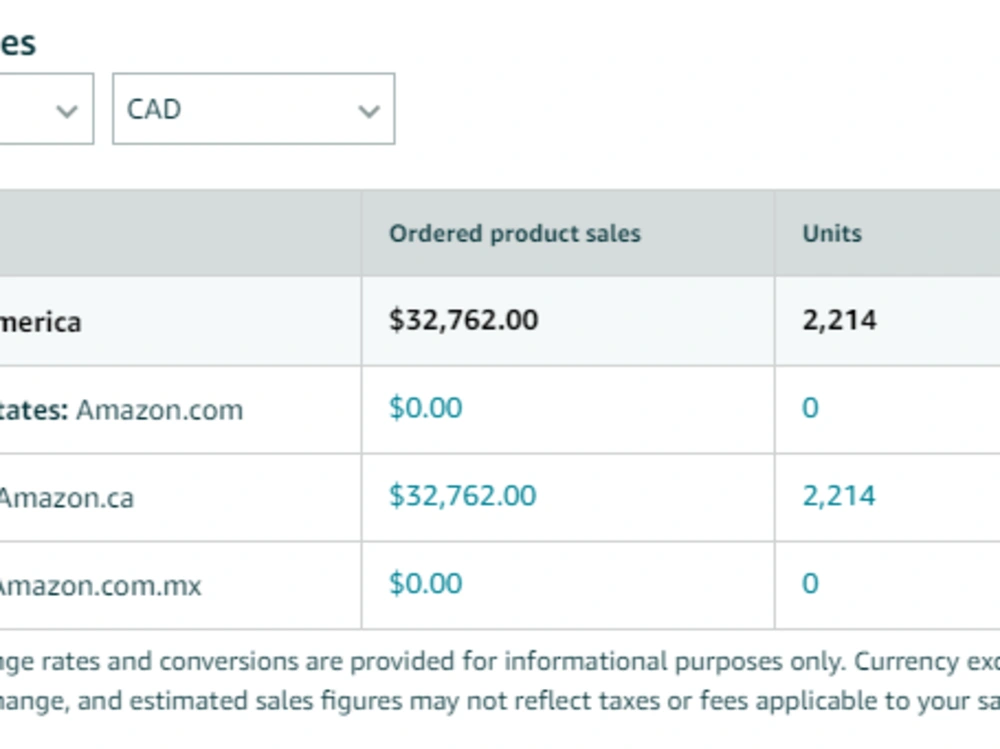The width and height of the screenshot is (1000, 749).
Task: Click the Units column header
Action: coord(832,234)
